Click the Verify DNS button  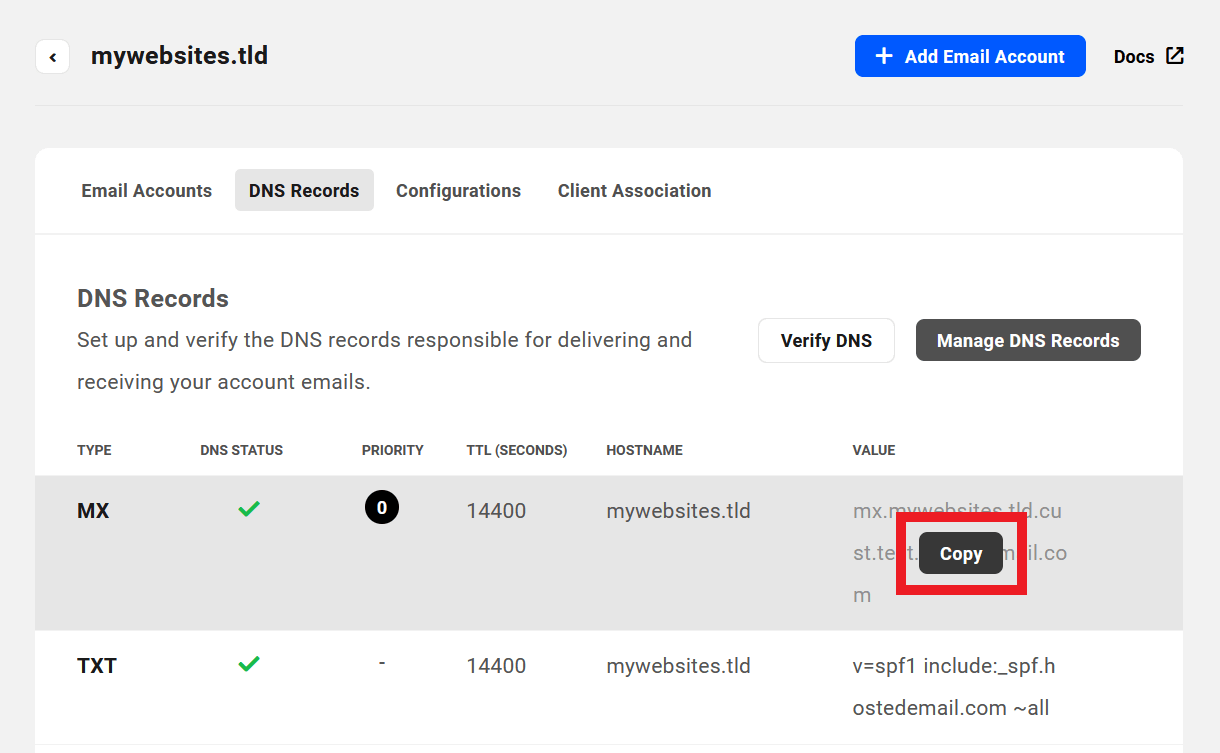pyautogui.click(x=826, y=340)
